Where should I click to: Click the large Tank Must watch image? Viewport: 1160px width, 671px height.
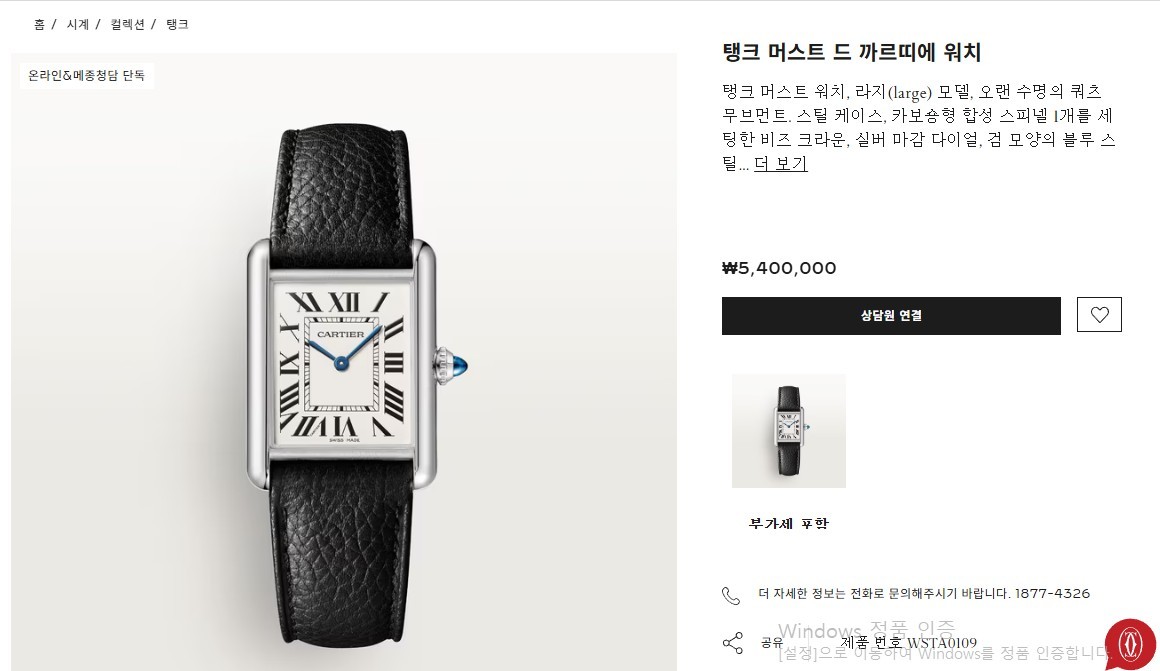[343, 362]
